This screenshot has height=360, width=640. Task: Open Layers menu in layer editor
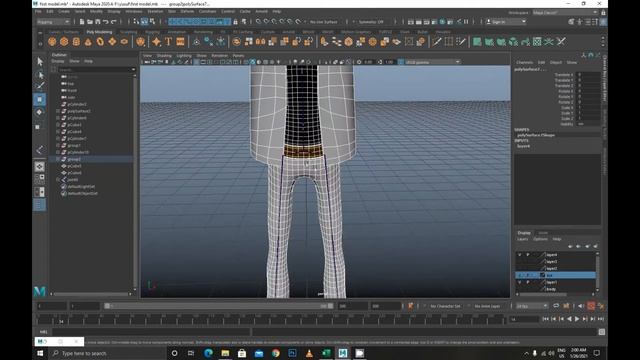point(522,239)
